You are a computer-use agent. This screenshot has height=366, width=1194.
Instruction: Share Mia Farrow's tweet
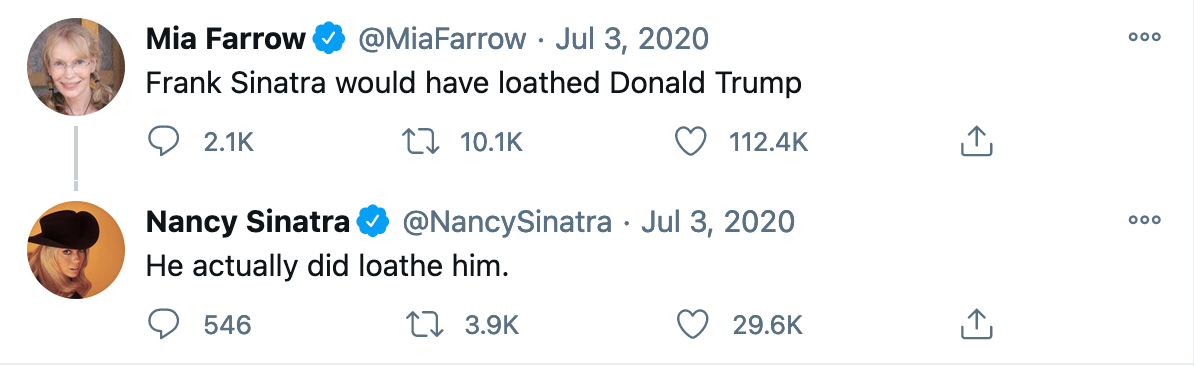click(976, 141)
